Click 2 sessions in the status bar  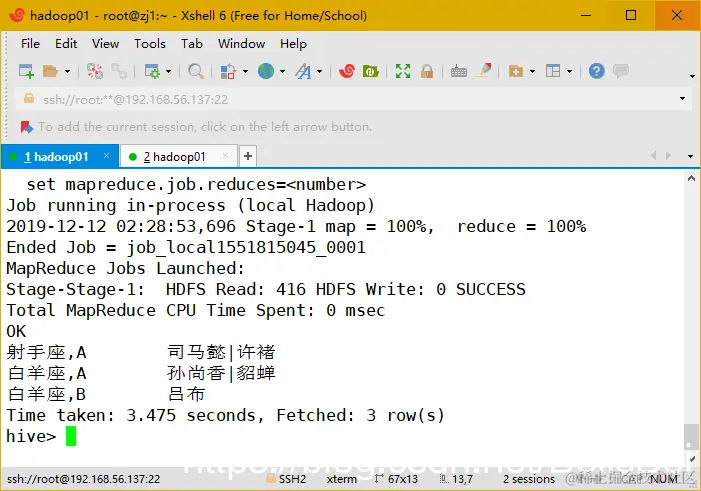(529, 479)
